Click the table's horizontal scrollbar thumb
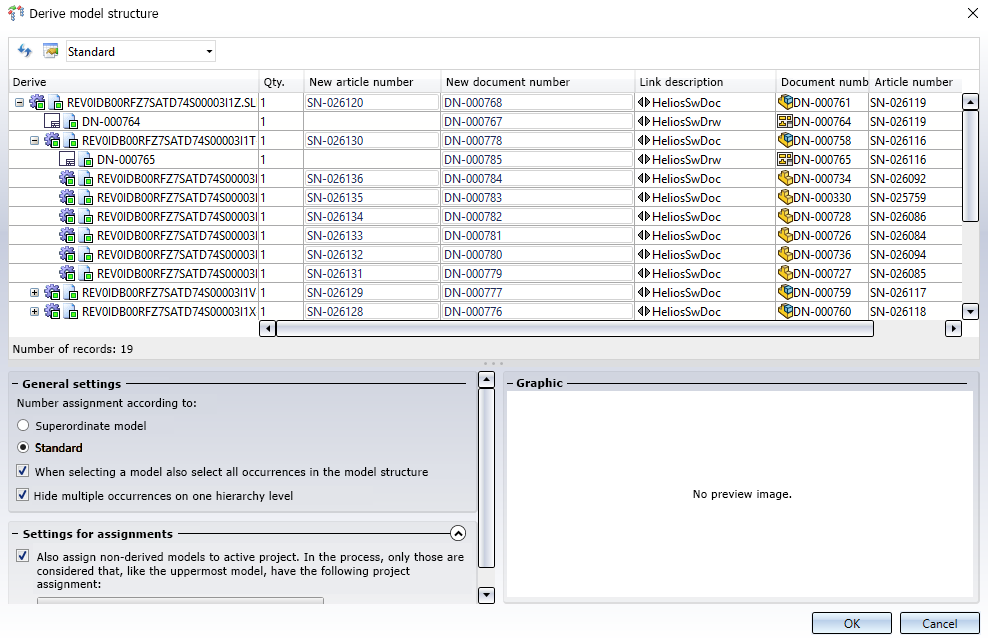This screenshot has width=988, height=640. [574, 328]
